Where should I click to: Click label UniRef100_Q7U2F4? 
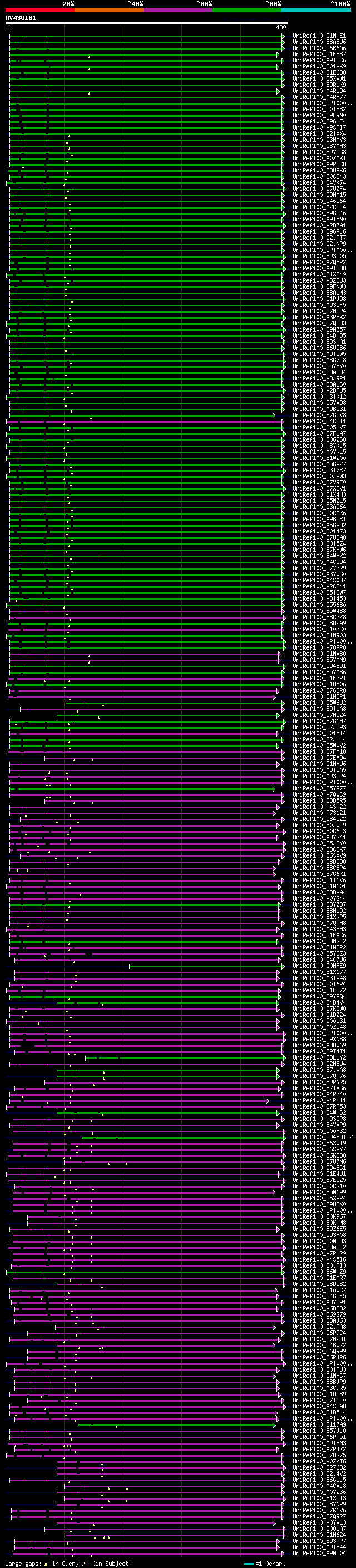[x=319, y=189]
